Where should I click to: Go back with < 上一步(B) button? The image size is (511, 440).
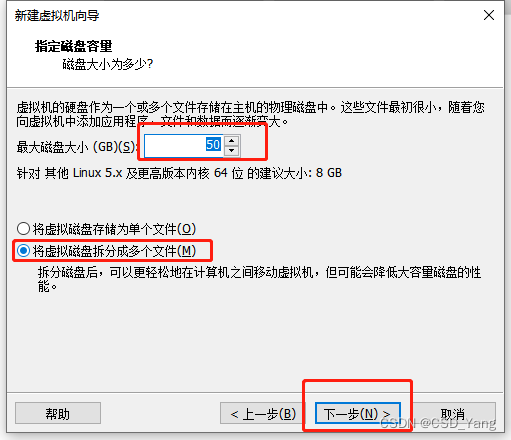coord(263,413)
